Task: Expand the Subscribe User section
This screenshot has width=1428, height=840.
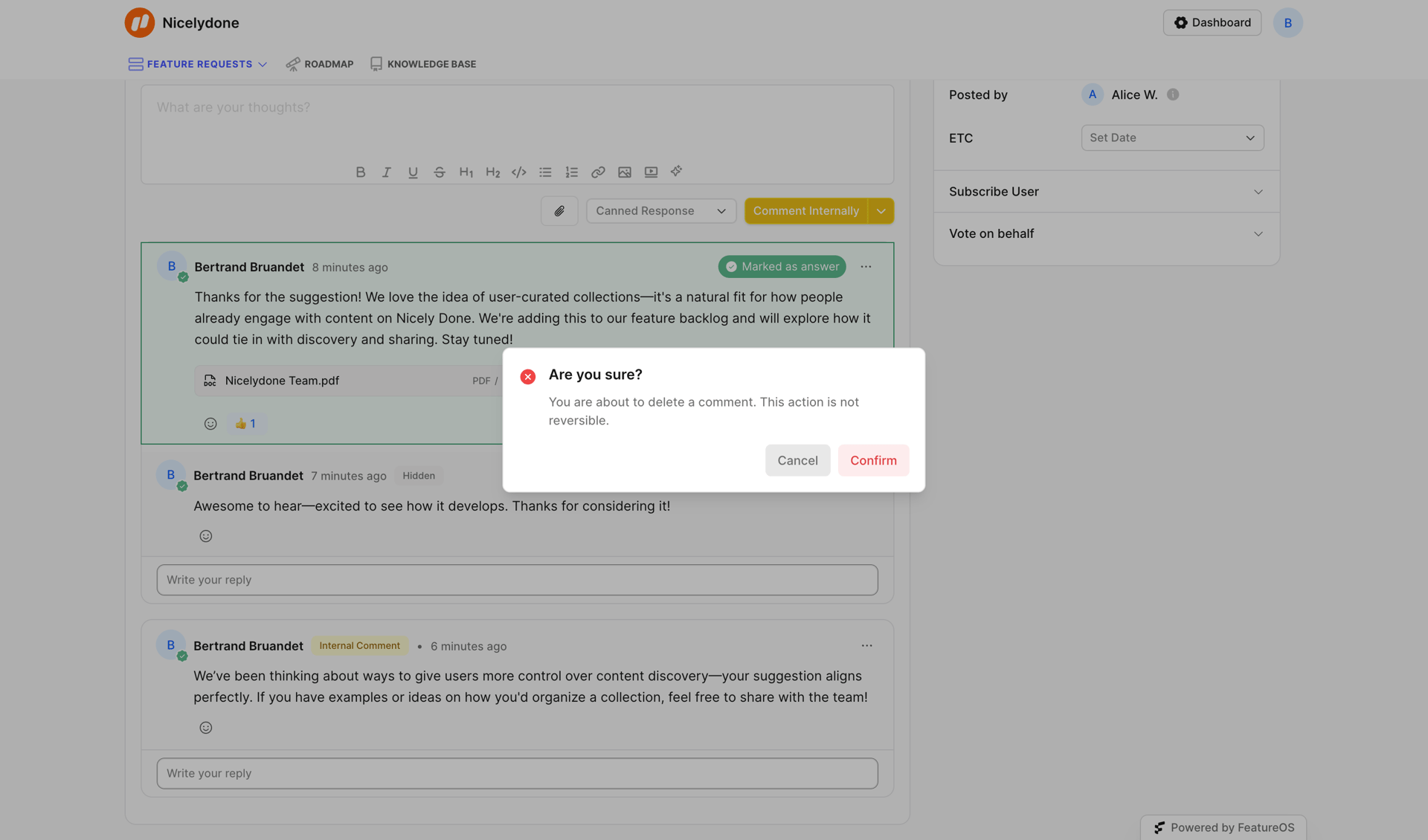Action: click(1105, 191)
